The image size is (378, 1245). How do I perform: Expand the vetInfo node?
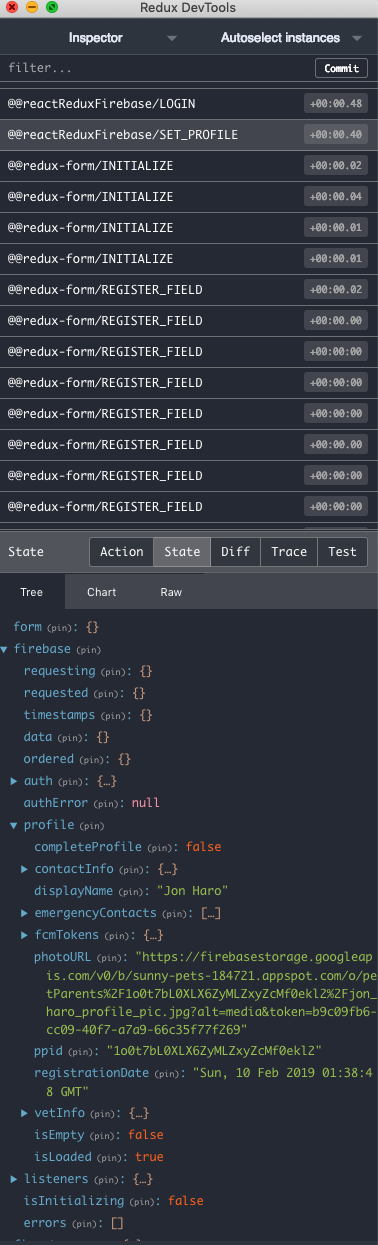(x=25, y=1113)
